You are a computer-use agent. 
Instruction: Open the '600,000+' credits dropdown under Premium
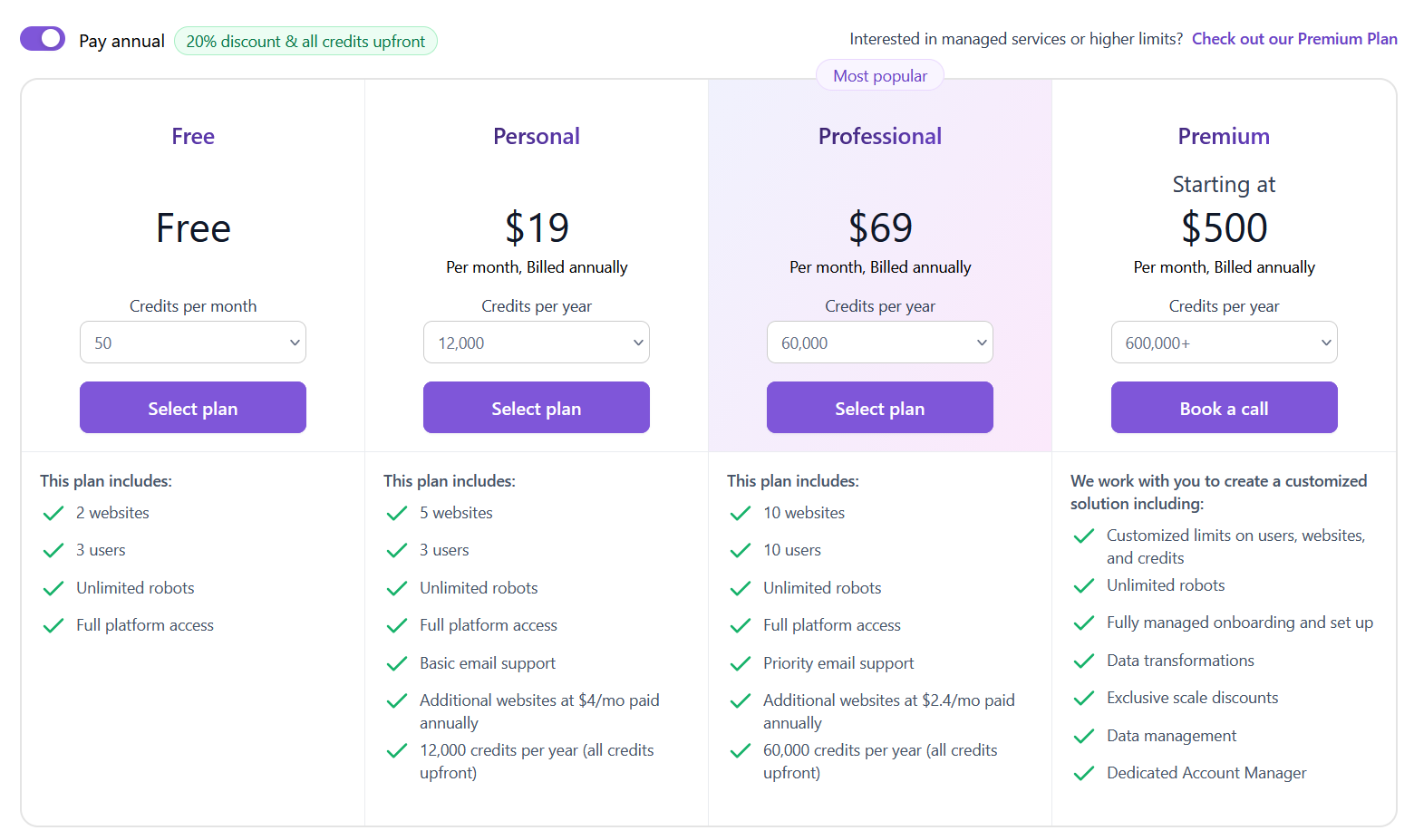pos(1224,342)
